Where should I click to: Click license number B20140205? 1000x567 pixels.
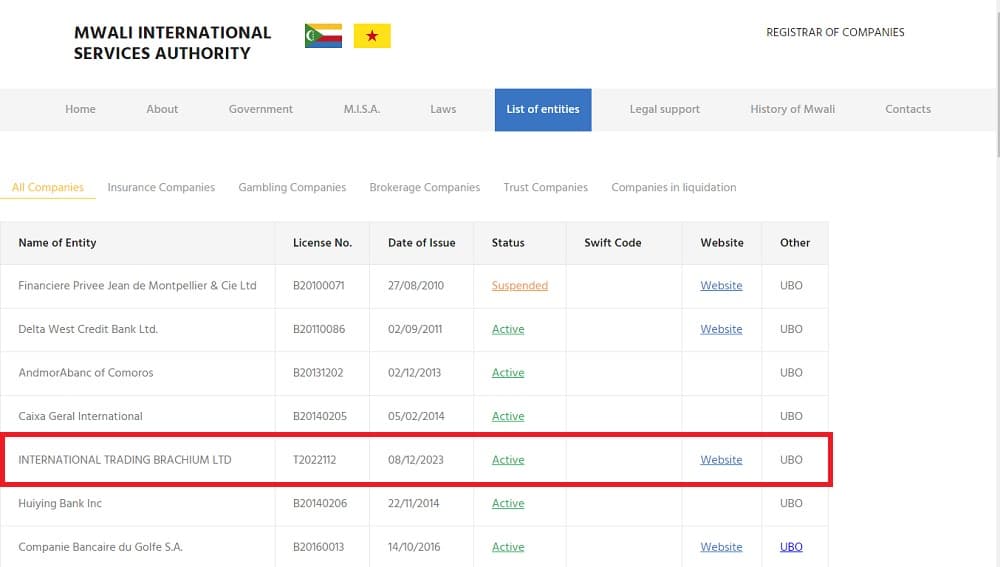pyautogui.click(x=320, y=416)
